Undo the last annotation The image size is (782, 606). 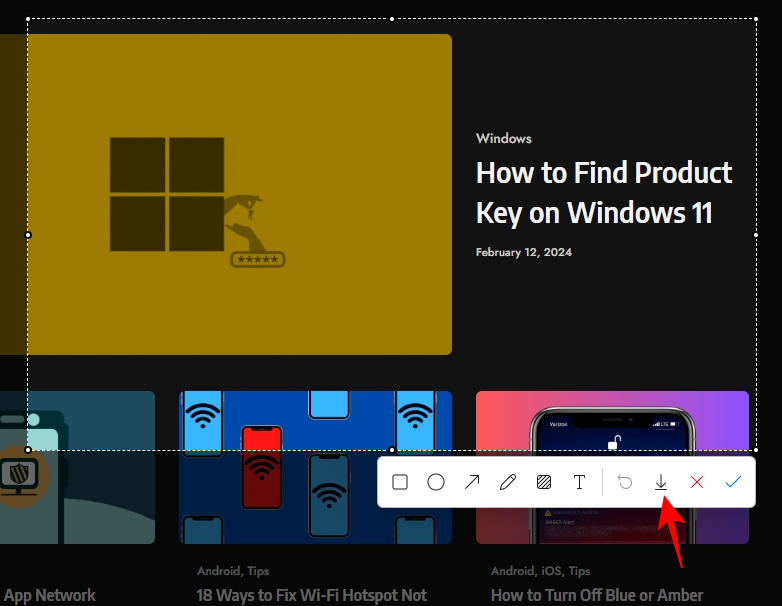click(x=625, y=482)
